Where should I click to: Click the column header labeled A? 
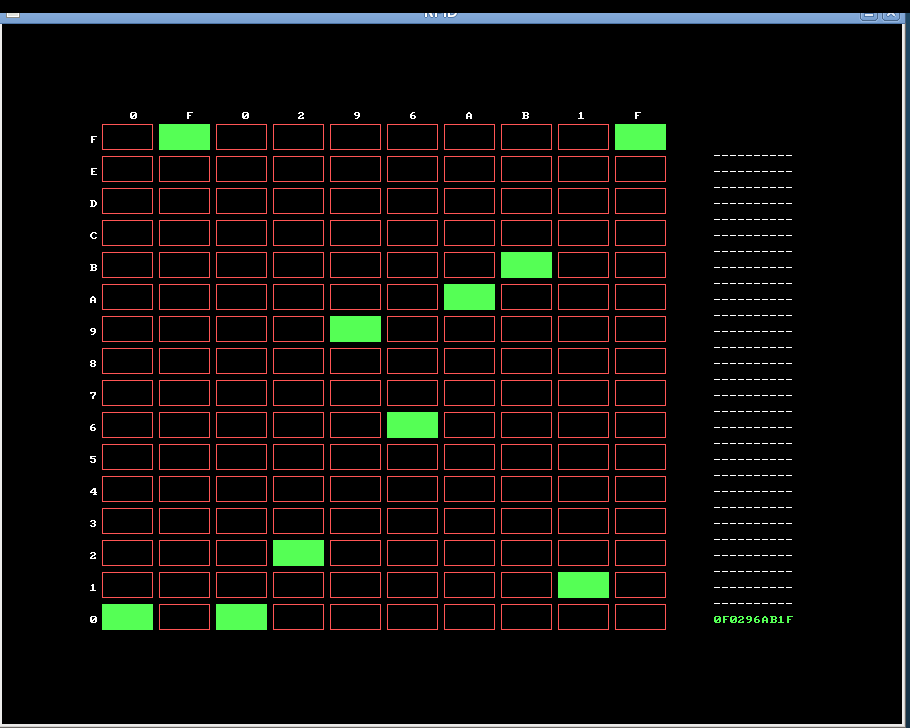469,116
